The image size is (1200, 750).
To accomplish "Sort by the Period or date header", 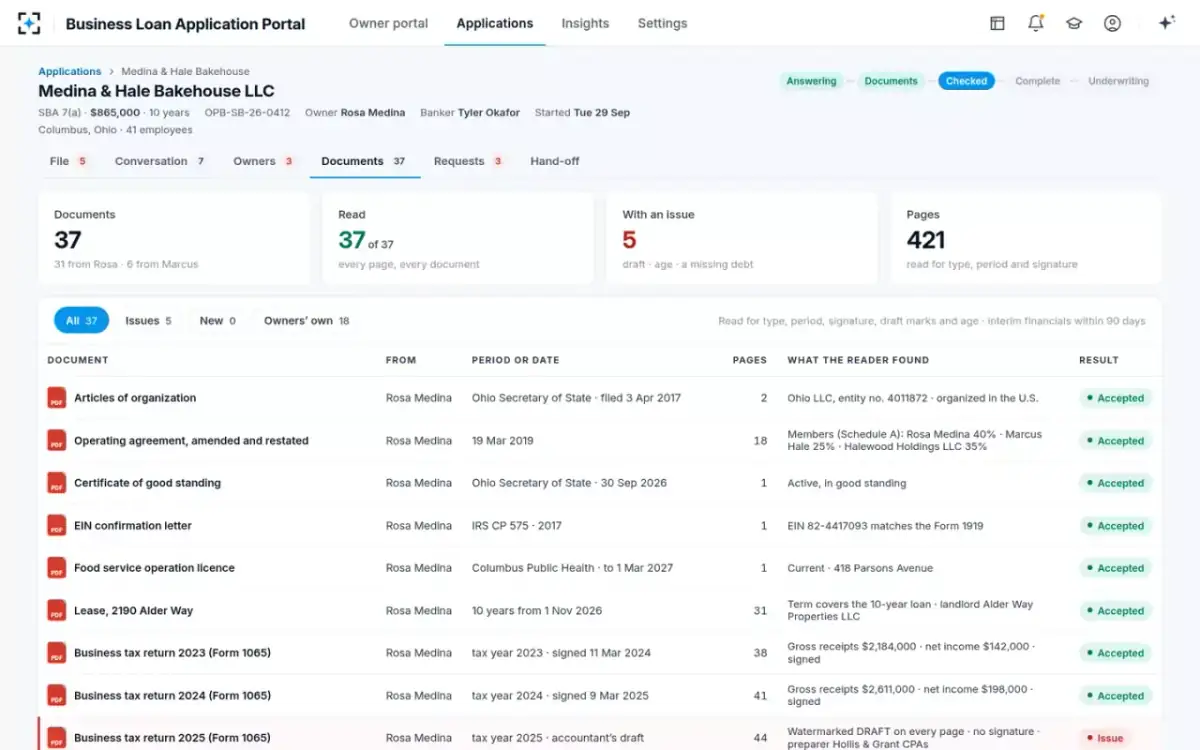I will point(515,360).
